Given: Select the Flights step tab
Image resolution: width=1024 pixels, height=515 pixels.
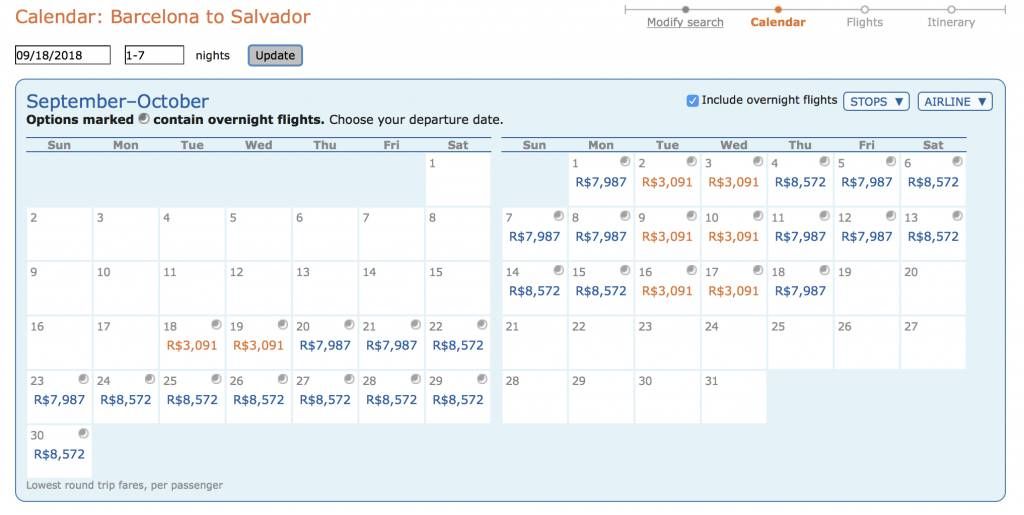Looking at the screenshot, I should click(864, 22).
